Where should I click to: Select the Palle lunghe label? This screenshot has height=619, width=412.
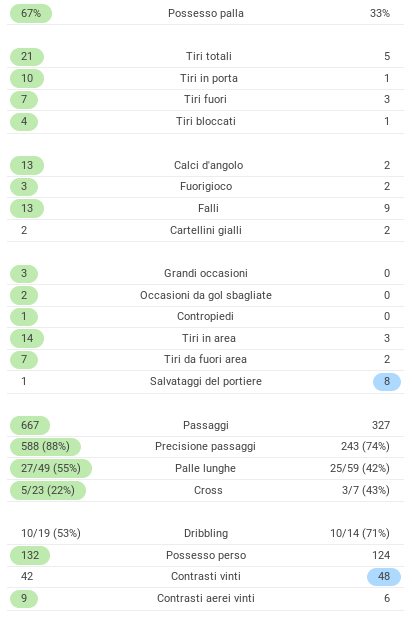coord(206,468)
